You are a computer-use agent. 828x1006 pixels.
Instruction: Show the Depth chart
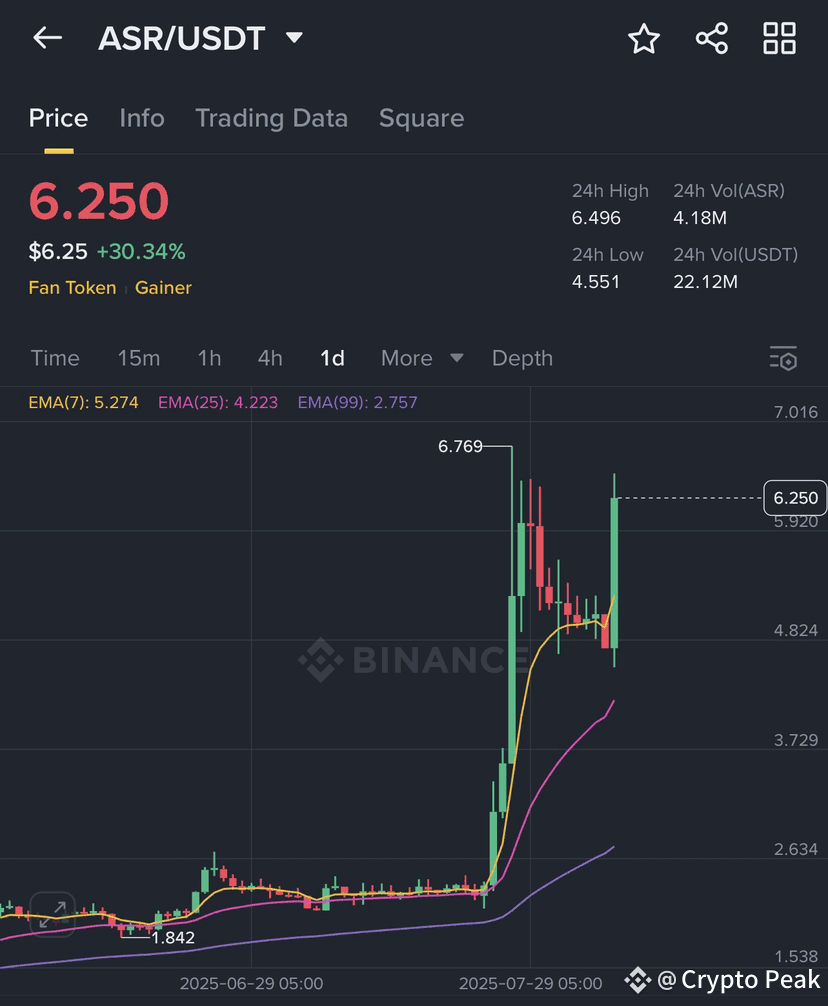pos(522,358)
